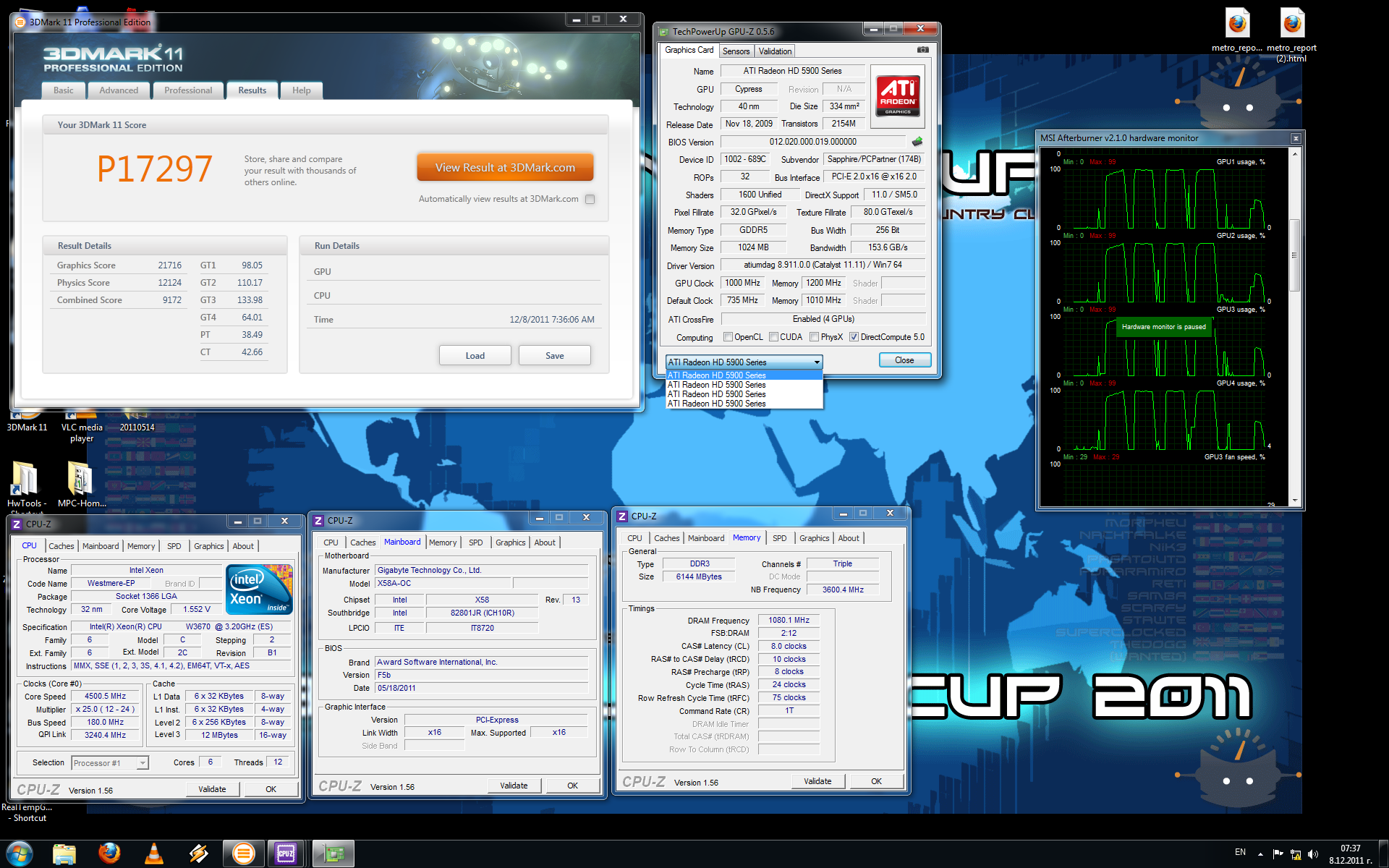The height and width of the screenshot is (868, 1389).
Task: Open the network tray icon with warning
Action: (x=1296, y=854)
